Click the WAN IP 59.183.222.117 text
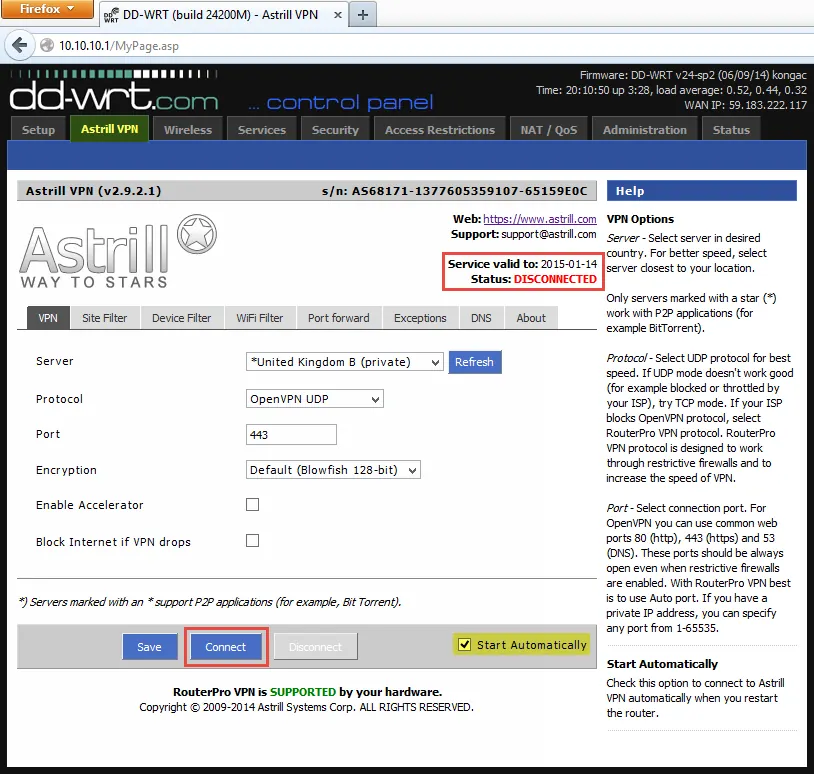 pos(745,105)
